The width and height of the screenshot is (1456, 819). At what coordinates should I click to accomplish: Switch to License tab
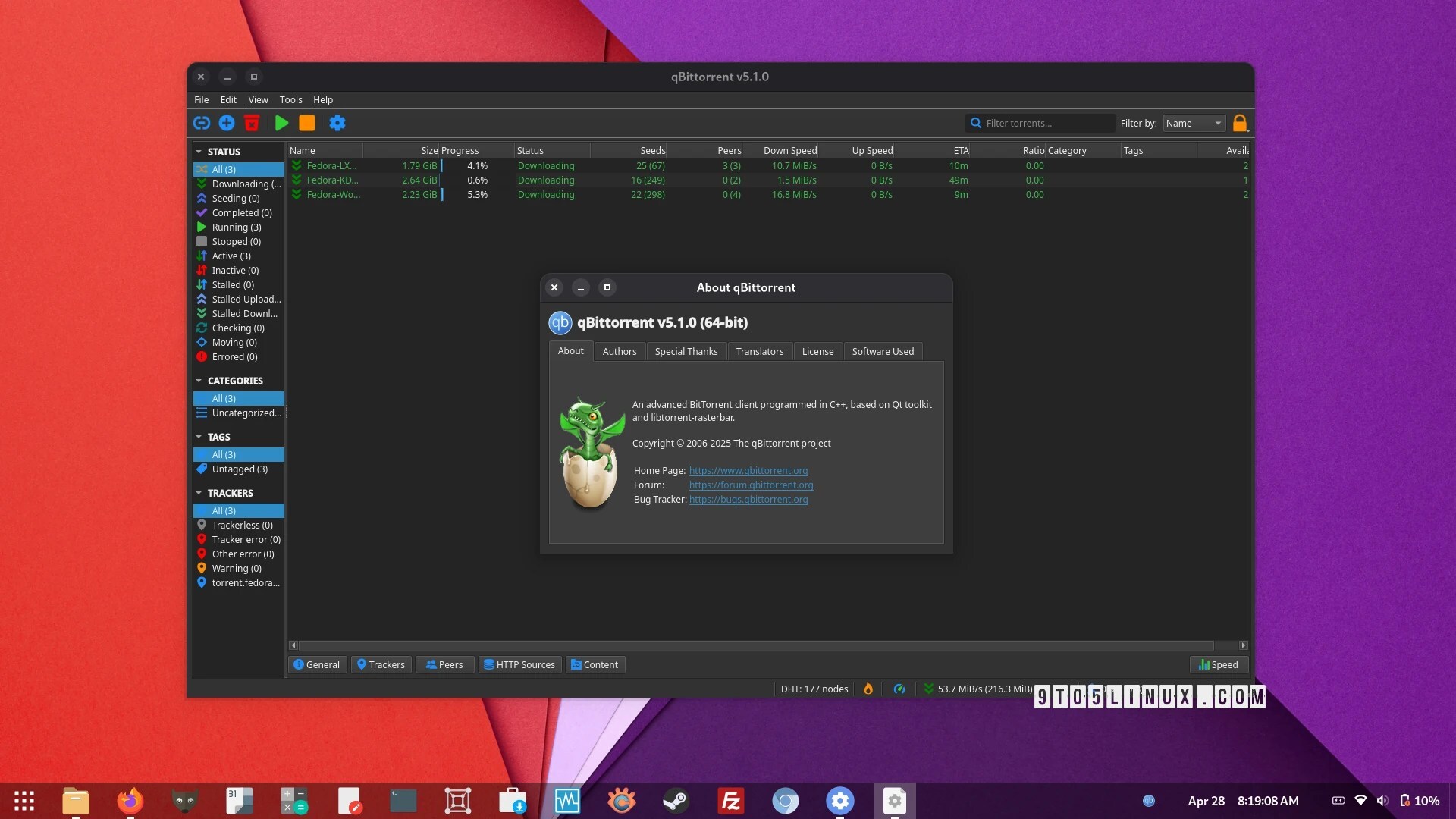point(817,351)
